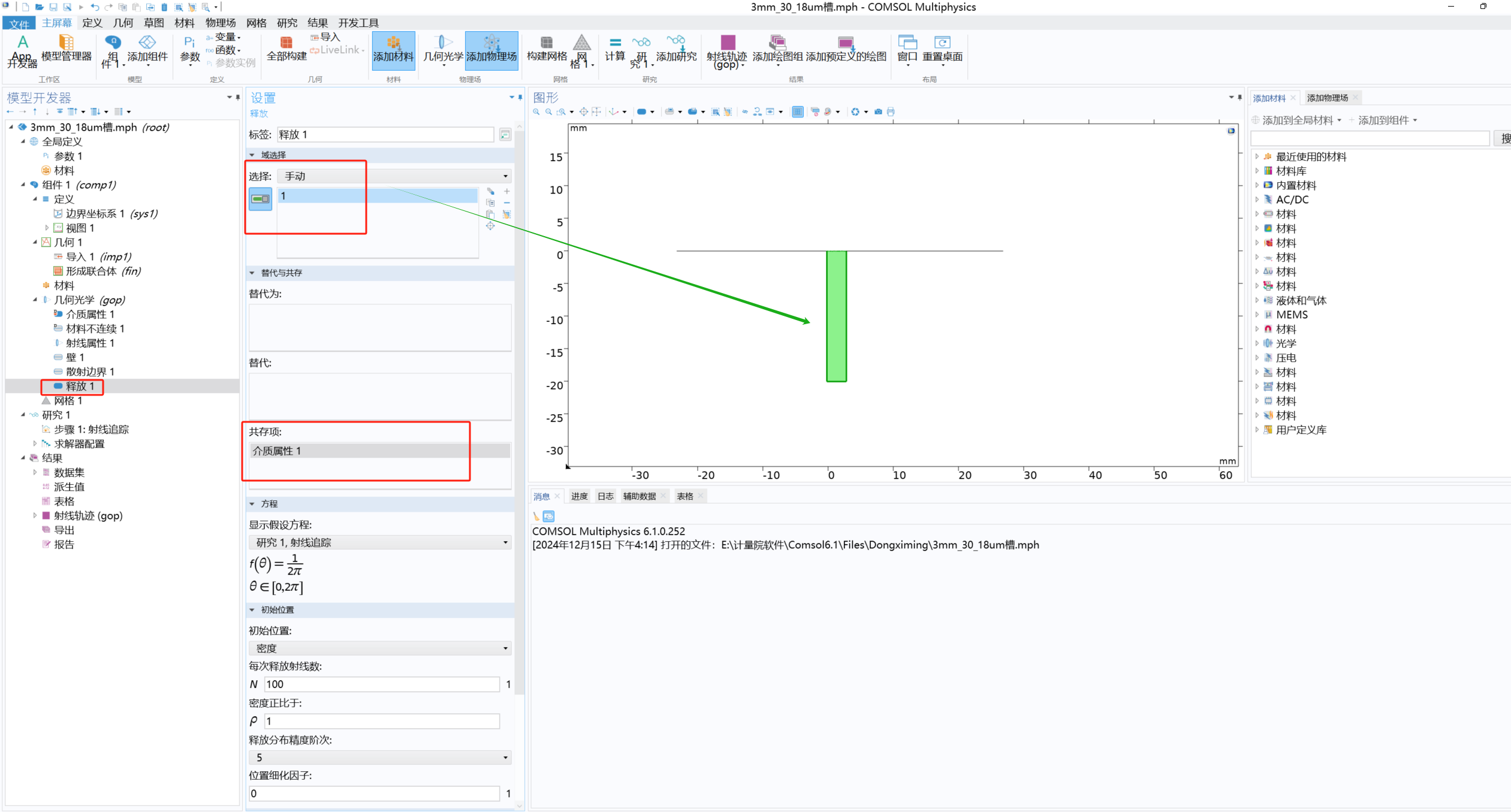Open the 初始位置 dropdown showing 密度
This screenshot has height=812, width=1511.
coord(380,648)
